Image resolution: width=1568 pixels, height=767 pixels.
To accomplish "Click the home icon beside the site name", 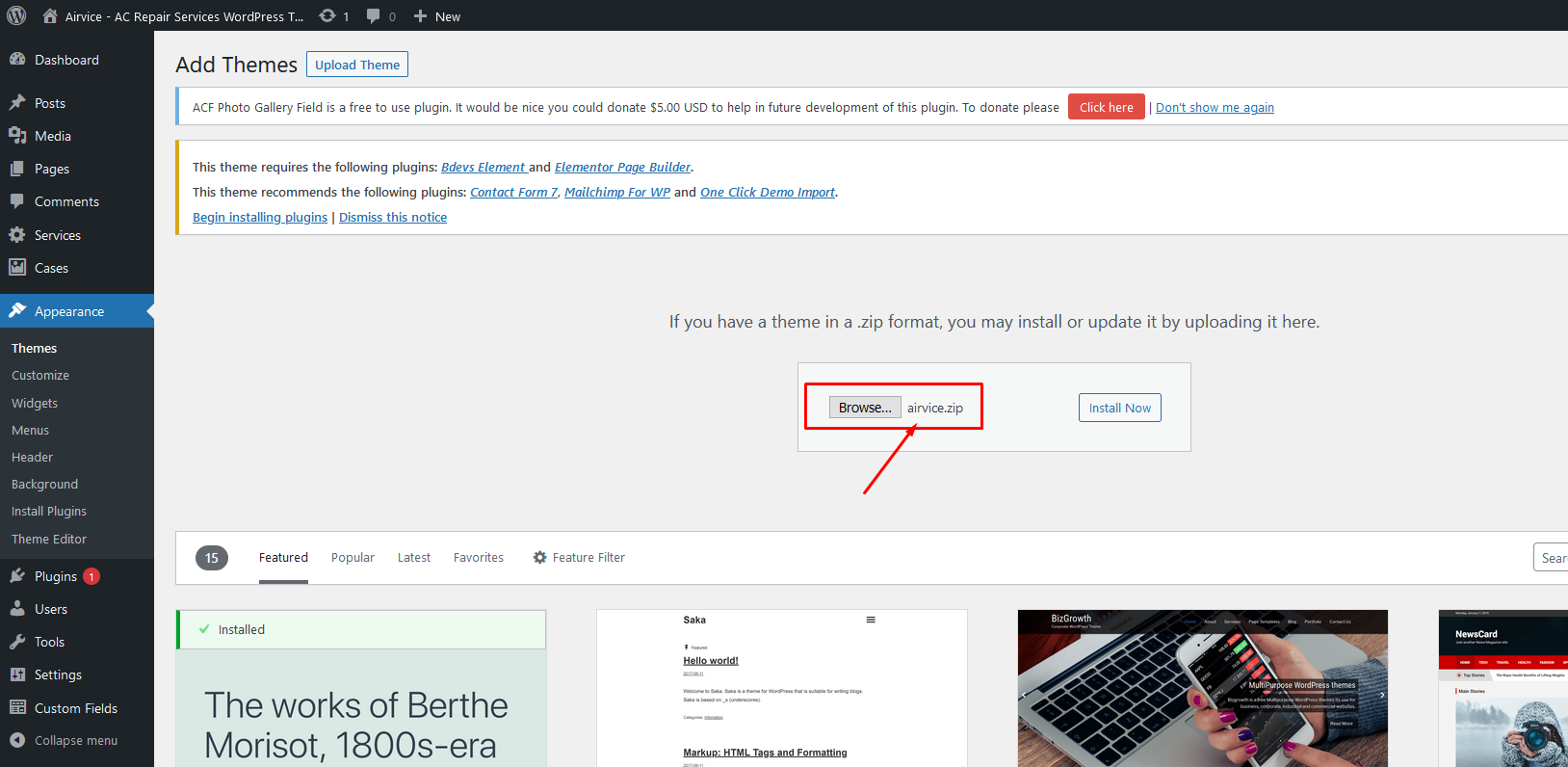I will click(50, 15).
